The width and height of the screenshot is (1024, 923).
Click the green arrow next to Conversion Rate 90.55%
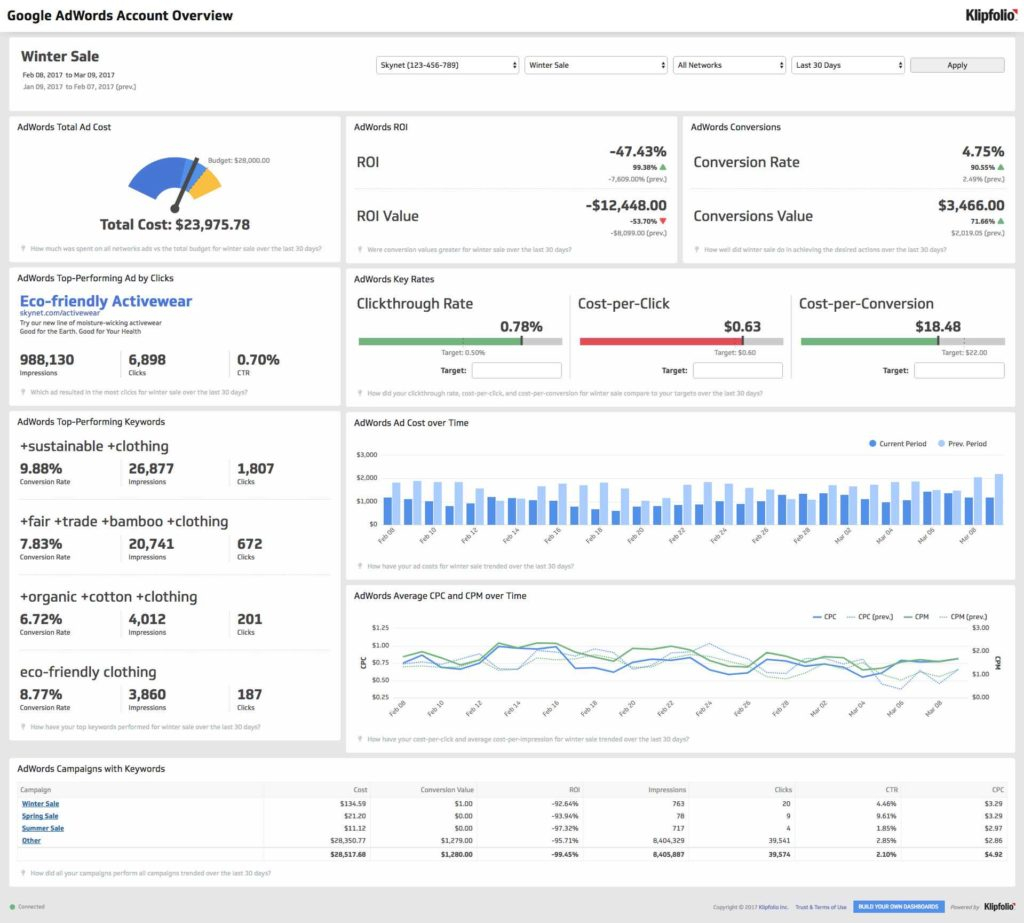(x=998, y=168)
